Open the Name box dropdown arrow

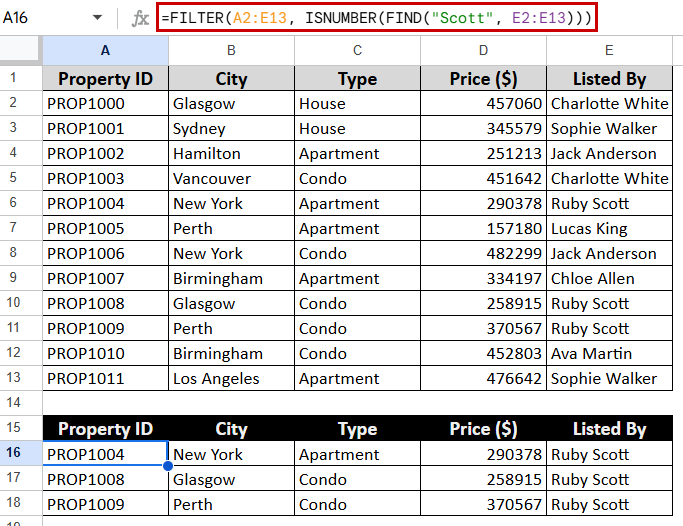(98, 18)
